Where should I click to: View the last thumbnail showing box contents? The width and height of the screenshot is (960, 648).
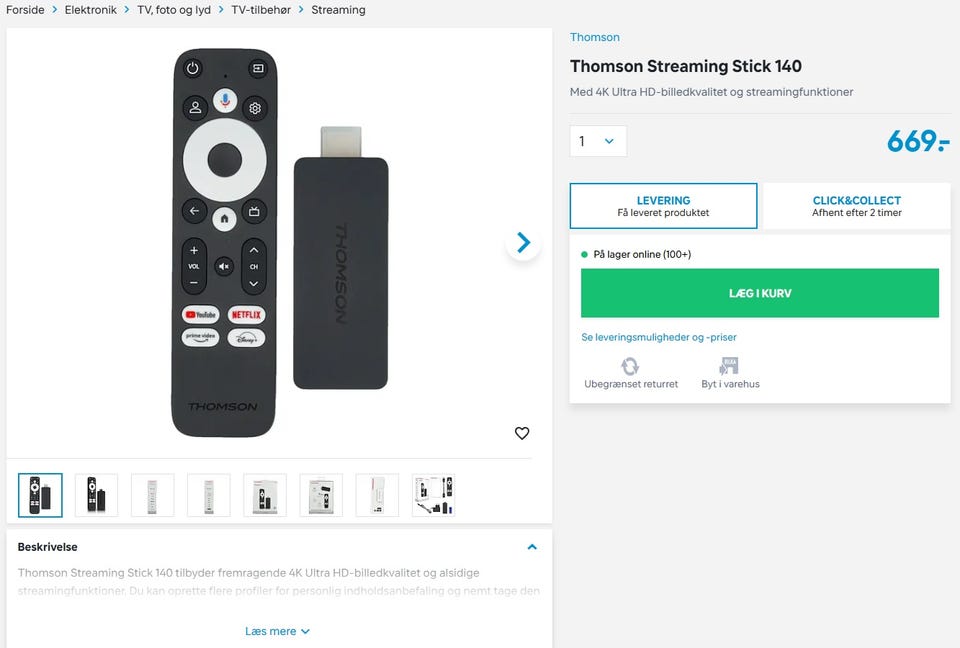[433, 495]
